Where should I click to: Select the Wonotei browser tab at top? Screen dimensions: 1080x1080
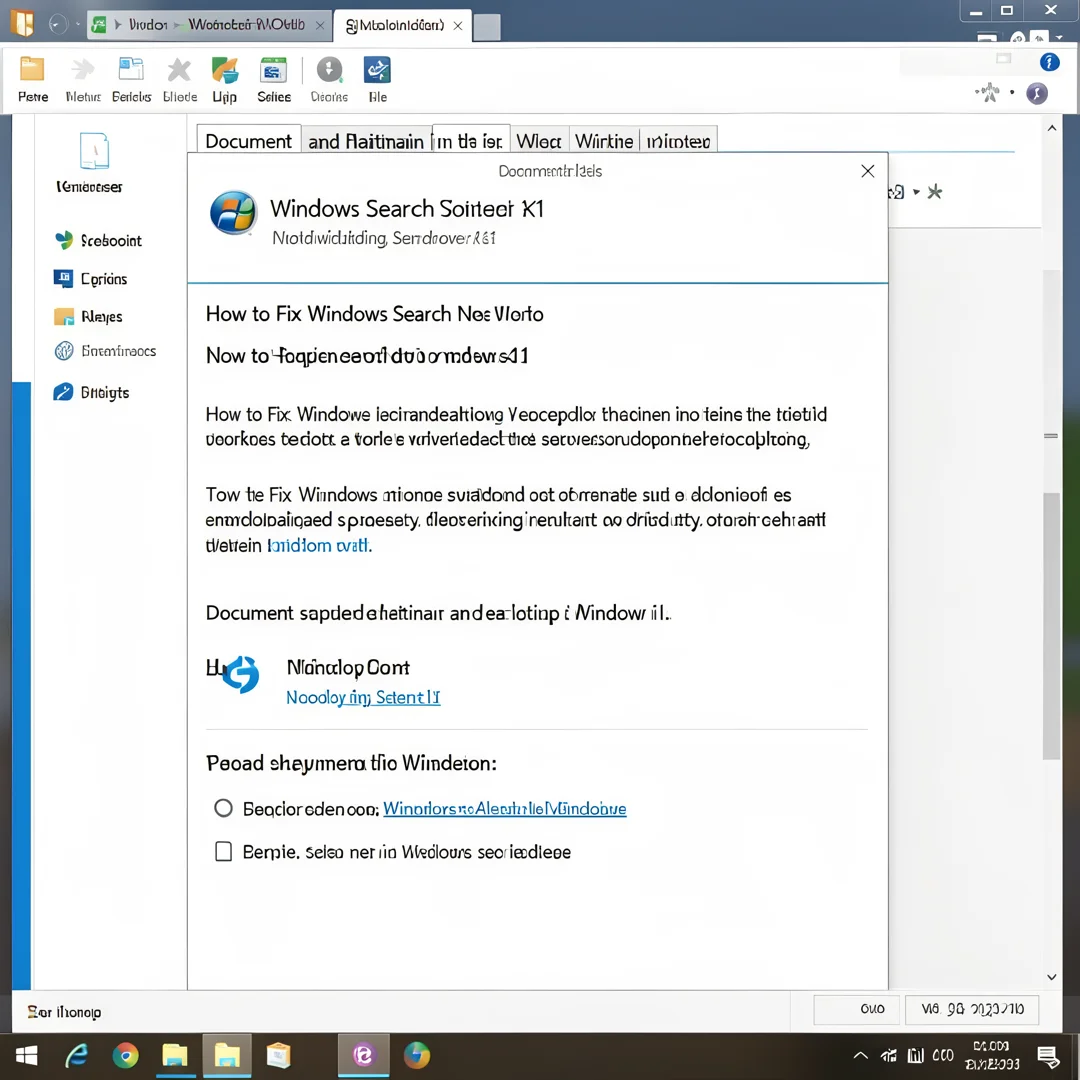(207, 25)
